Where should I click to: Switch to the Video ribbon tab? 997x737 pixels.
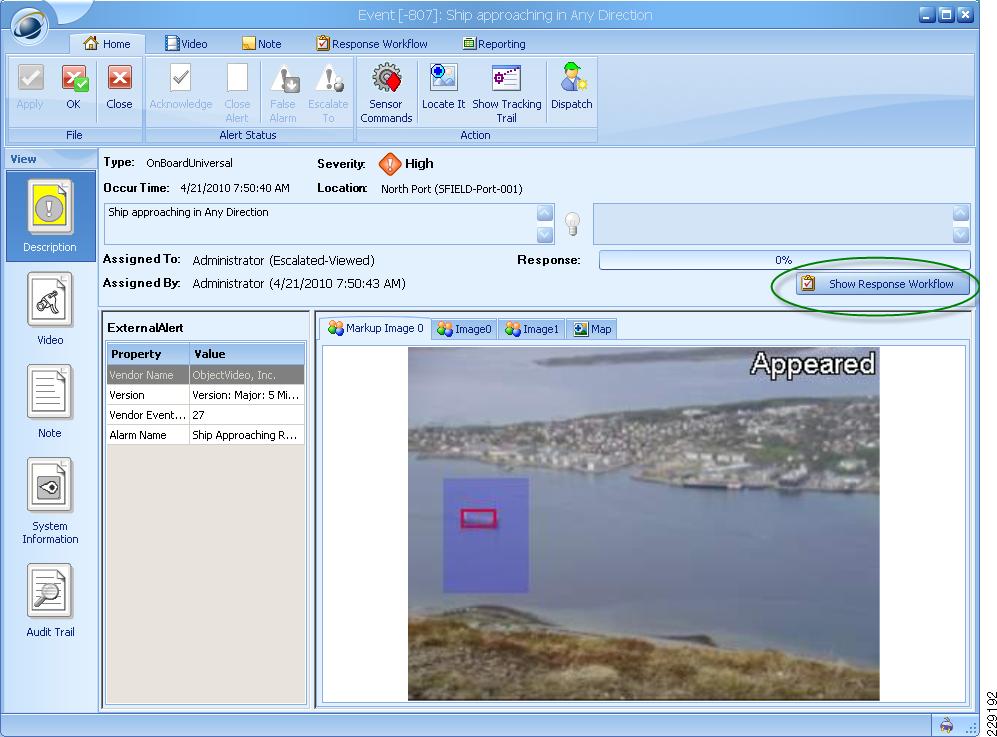pyautogui.click(x=186, y=44)
